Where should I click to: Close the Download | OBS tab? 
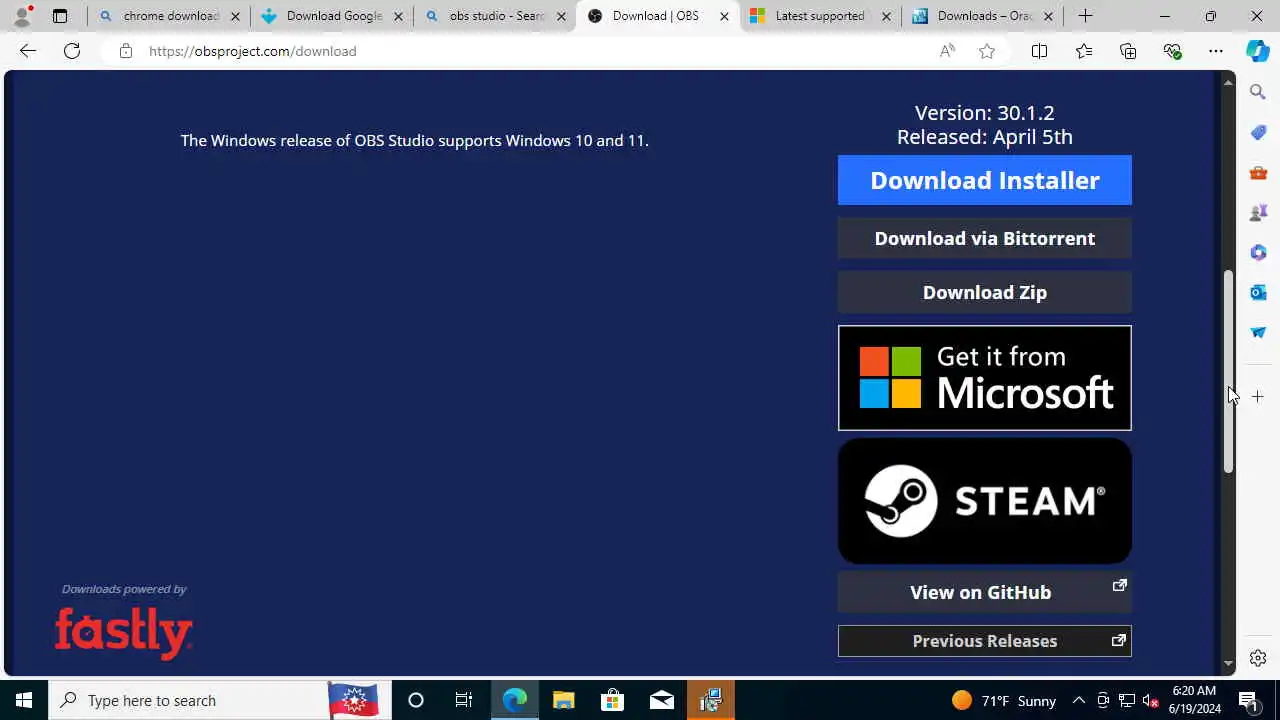coord(724,16)
